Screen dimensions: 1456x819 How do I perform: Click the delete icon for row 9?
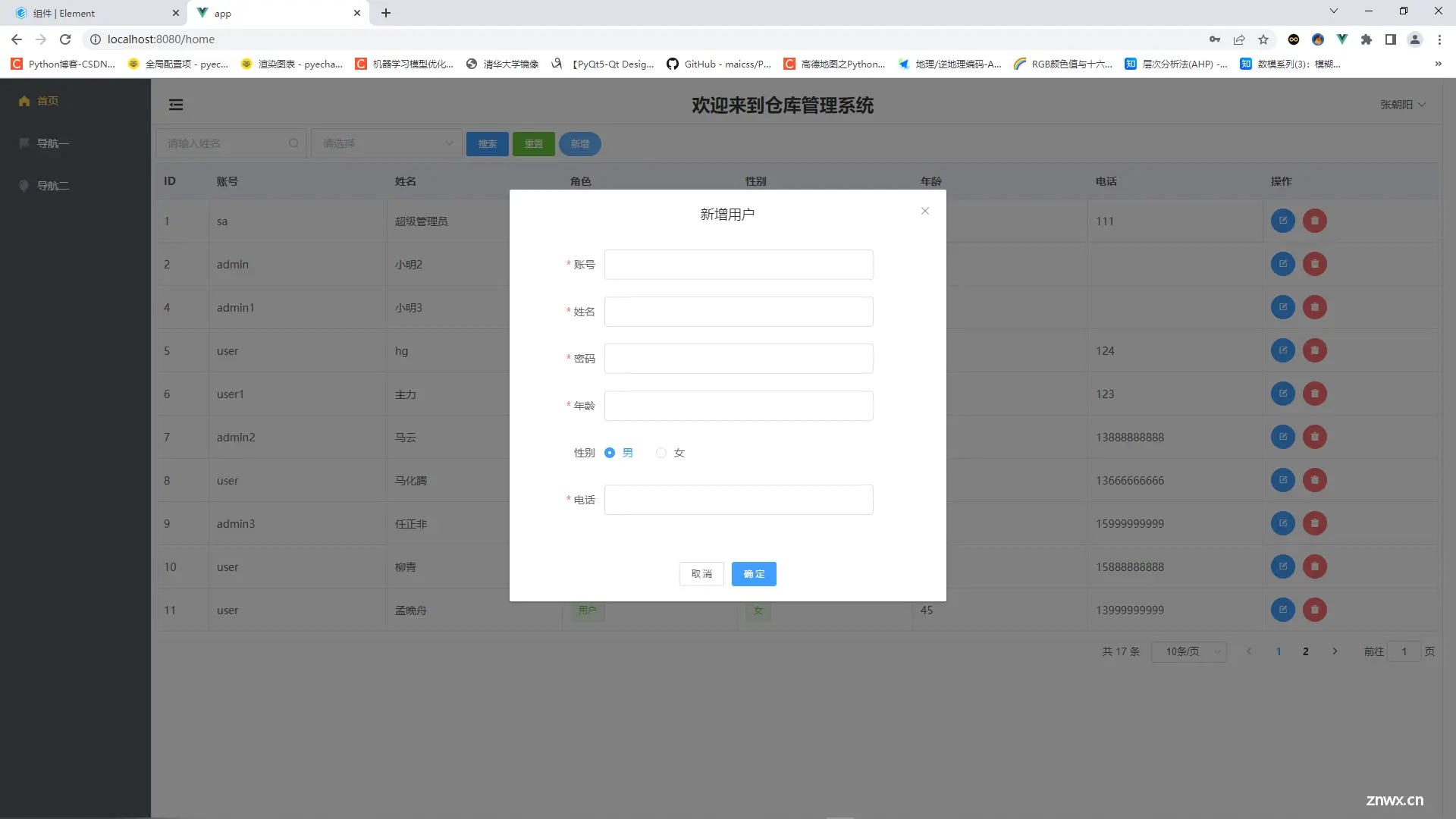click(x=1314, y=523)
